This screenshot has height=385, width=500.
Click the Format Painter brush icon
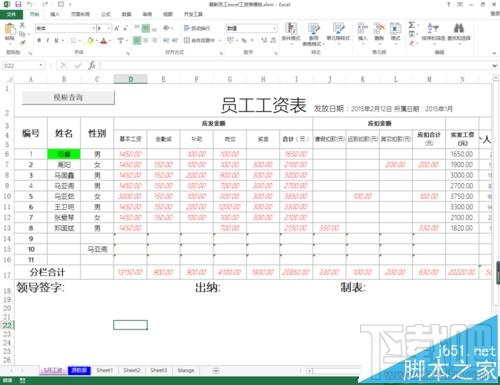coord(22,42)
